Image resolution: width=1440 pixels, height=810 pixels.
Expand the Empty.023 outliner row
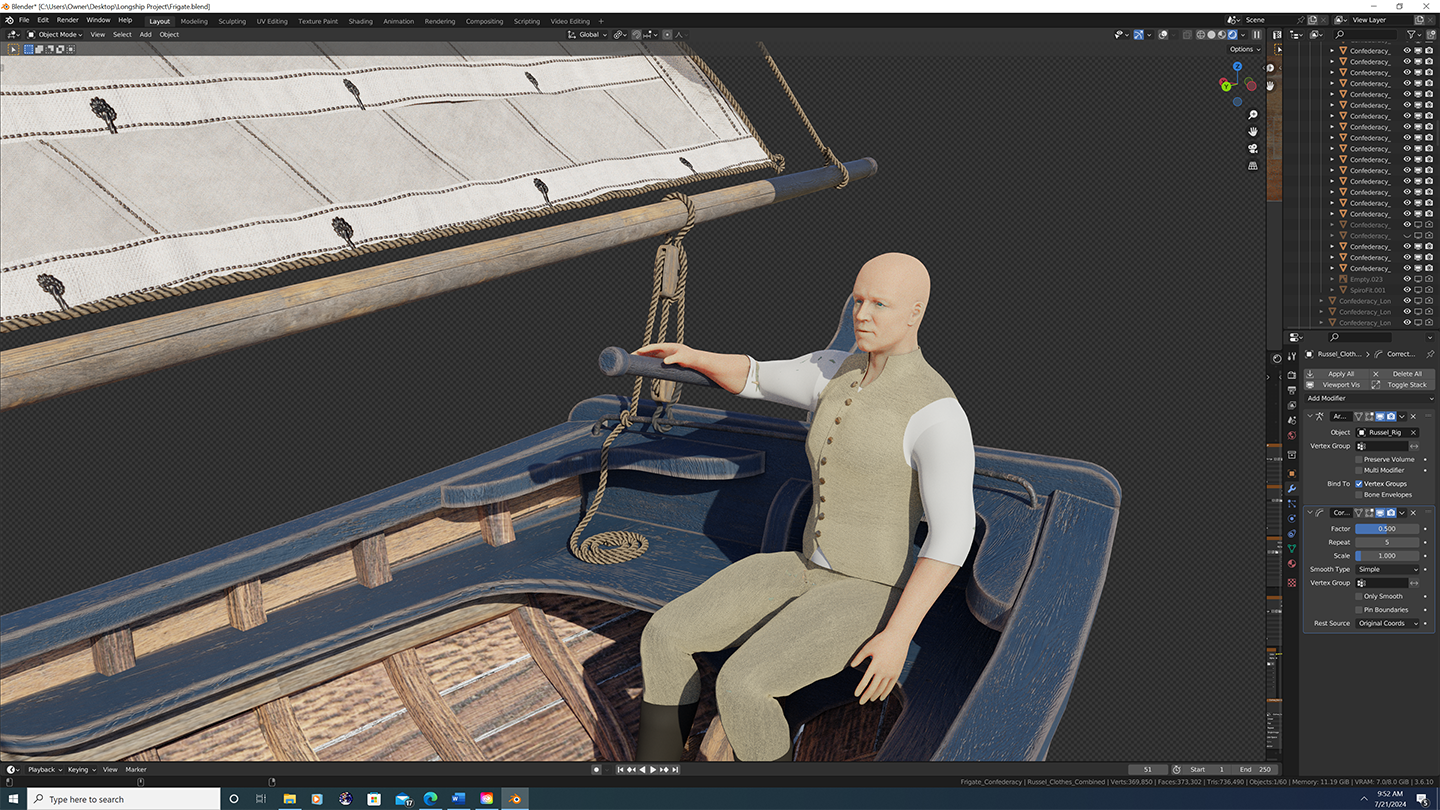coord(1332,279)
